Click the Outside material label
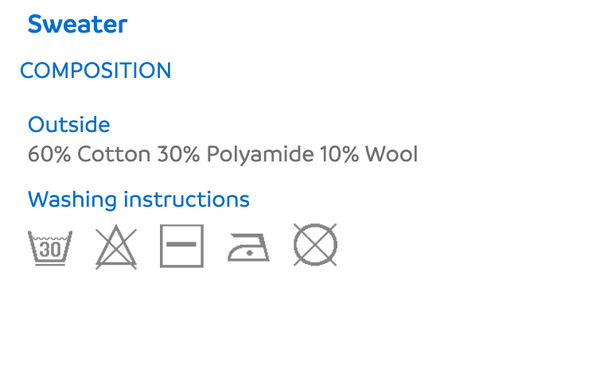 [69, 124]
